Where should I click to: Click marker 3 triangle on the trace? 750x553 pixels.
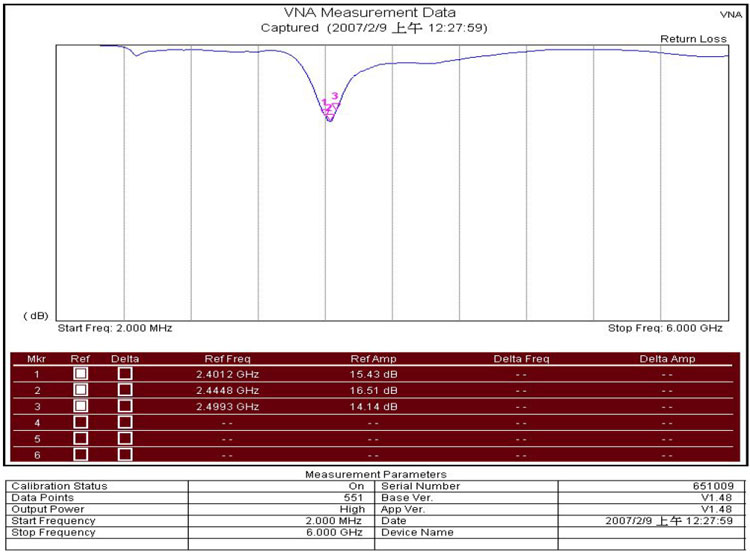coord(336,106)
